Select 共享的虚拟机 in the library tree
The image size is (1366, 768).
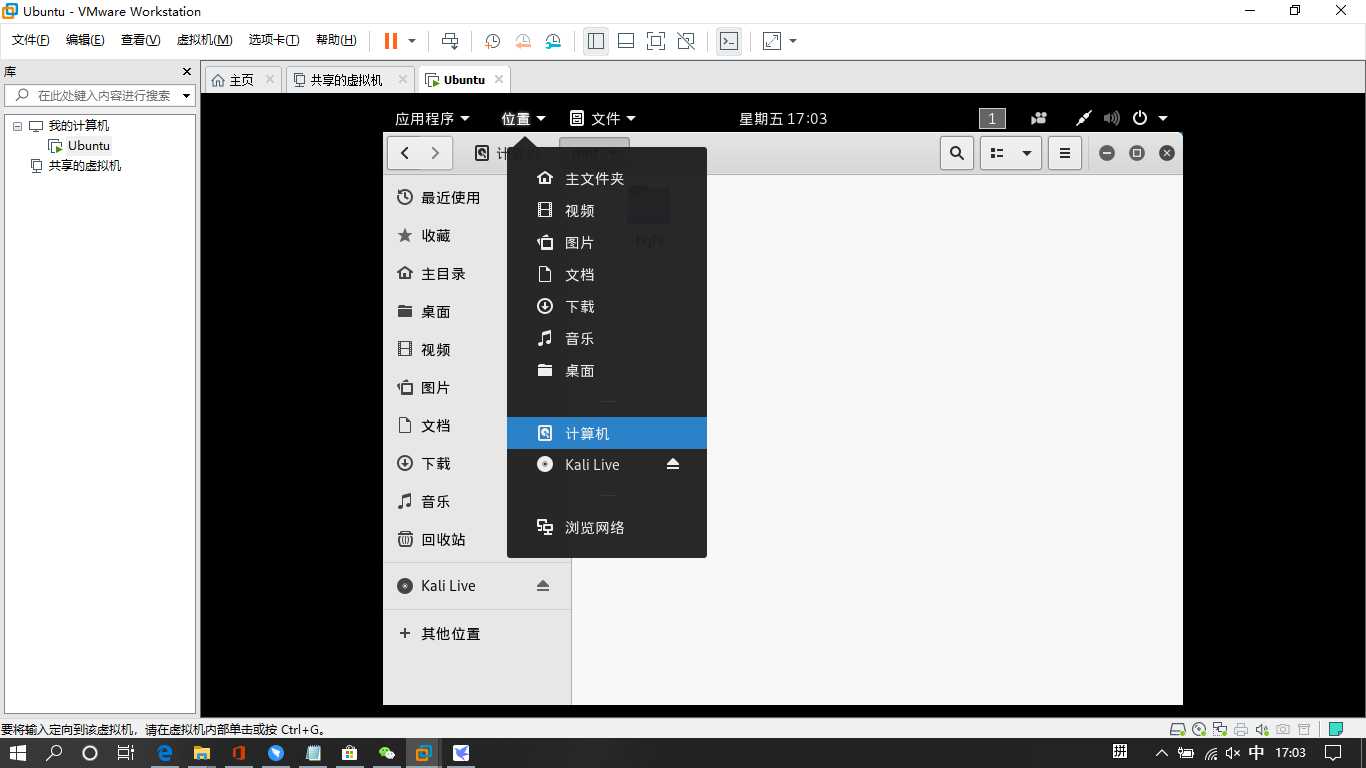click(76, 166)
